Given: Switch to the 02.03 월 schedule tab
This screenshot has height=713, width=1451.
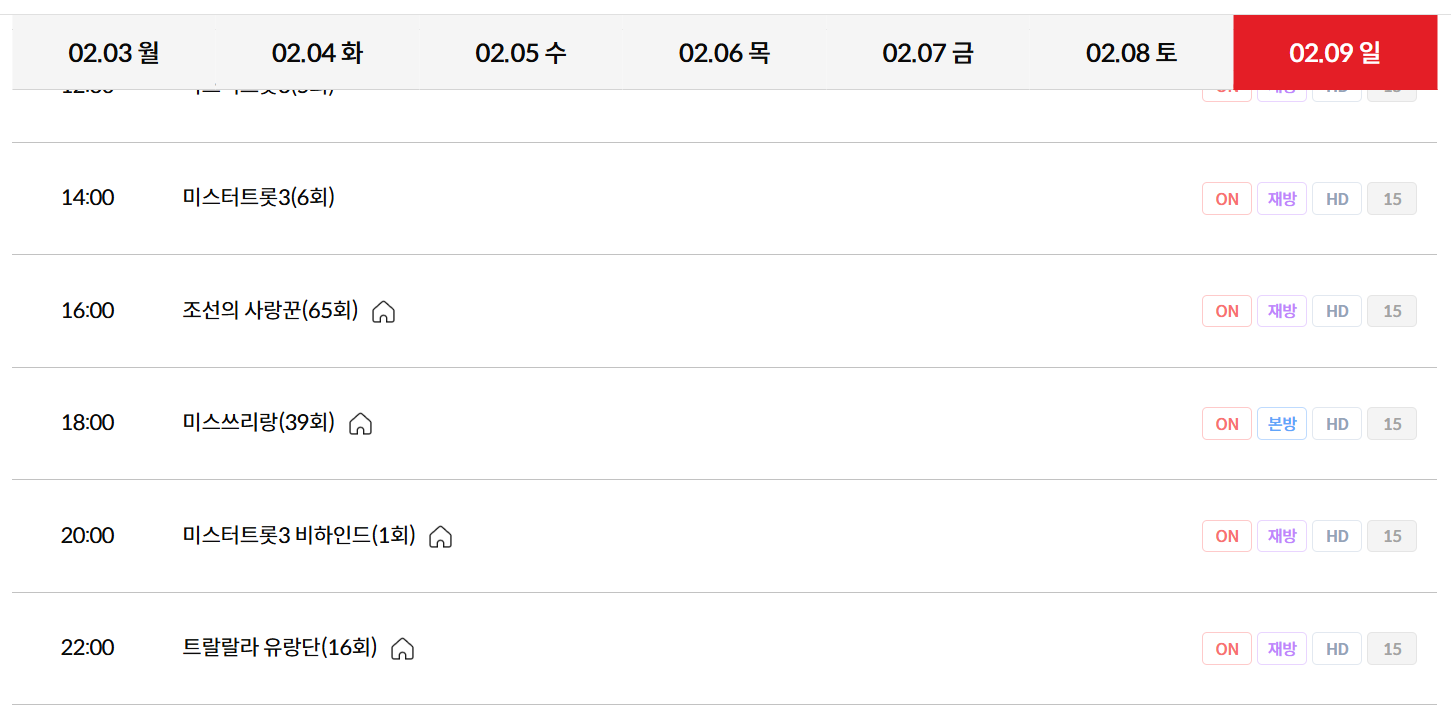Looking at the screenshot, I should pos(112,51).
